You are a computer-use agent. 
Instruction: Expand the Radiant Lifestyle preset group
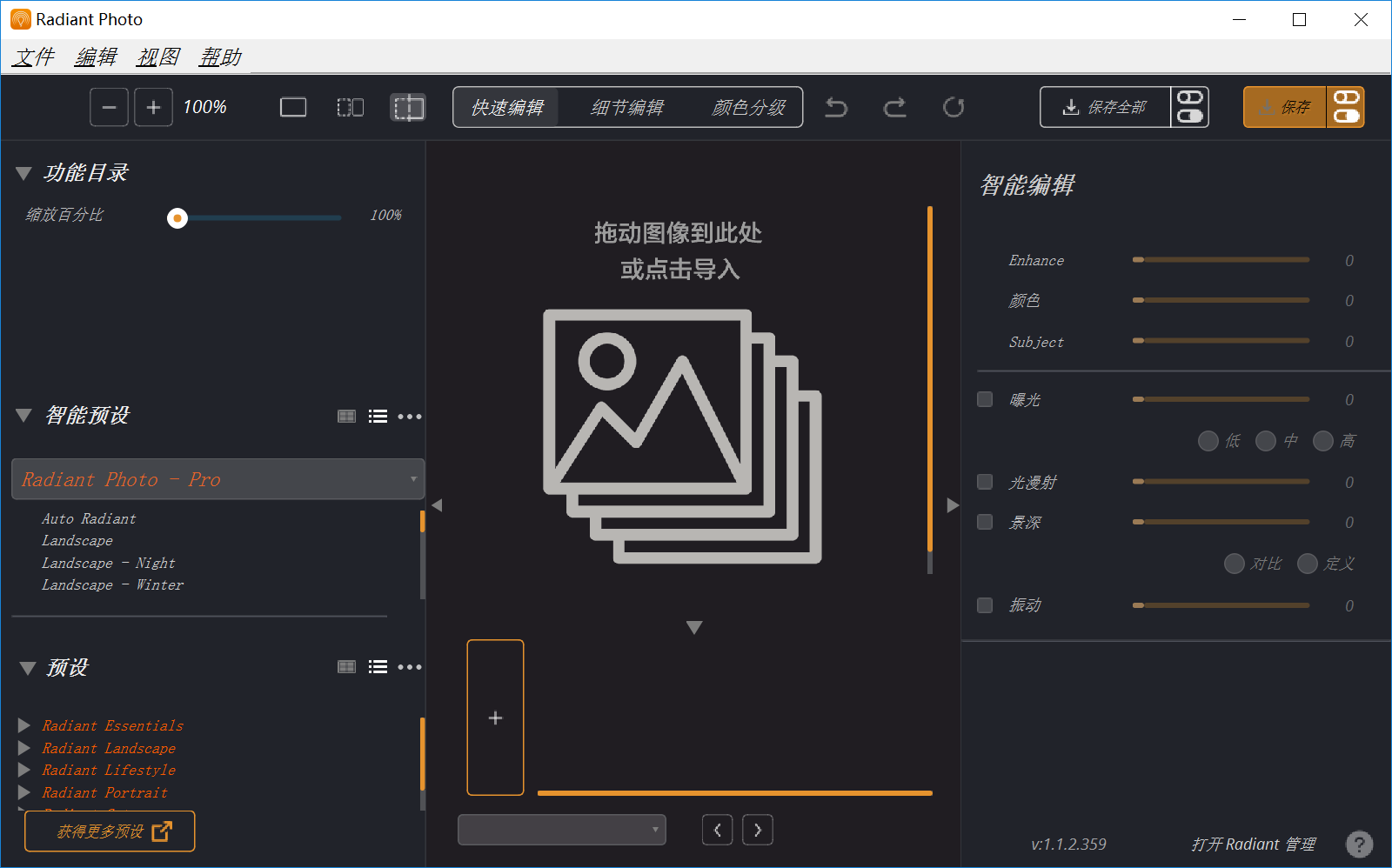click(24, 770)
